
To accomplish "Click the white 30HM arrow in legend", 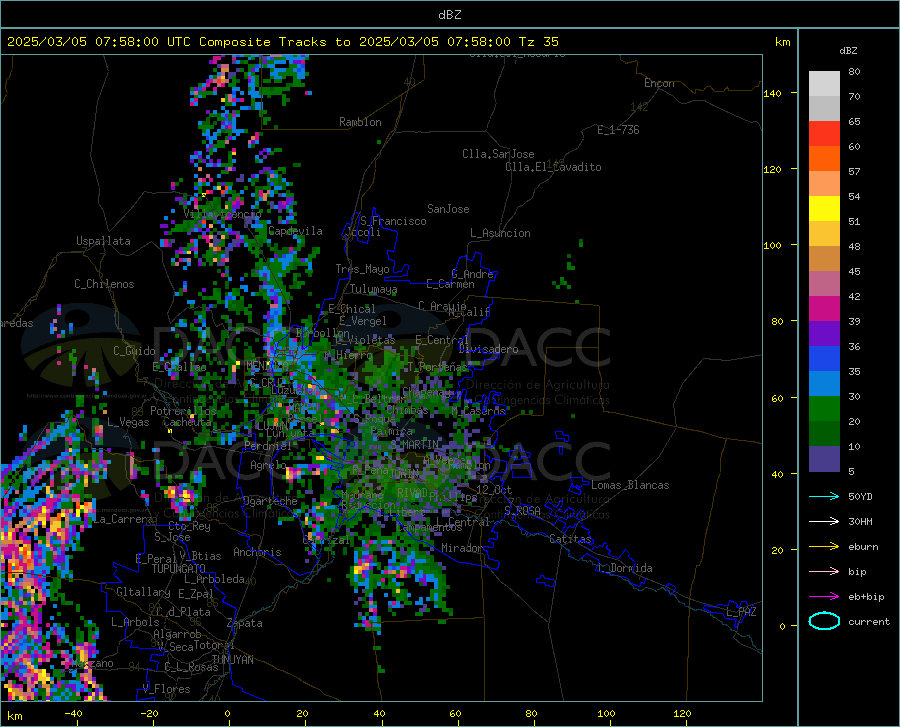I will 824,522.
